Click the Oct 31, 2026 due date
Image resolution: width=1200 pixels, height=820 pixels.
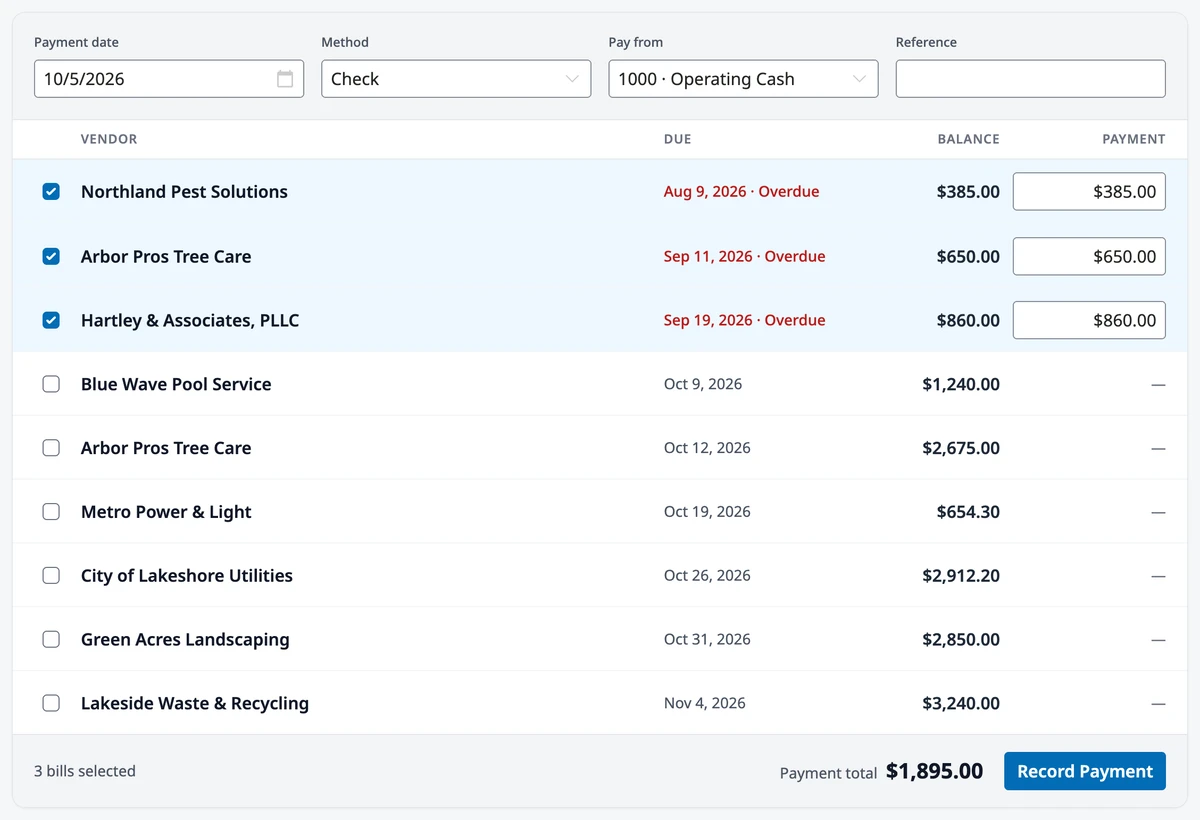click(x=707, y=640)
